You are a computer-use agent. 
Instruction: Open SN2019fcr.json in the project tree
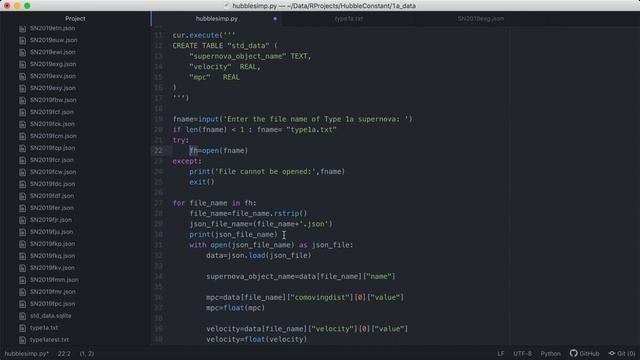click(52, 160)
